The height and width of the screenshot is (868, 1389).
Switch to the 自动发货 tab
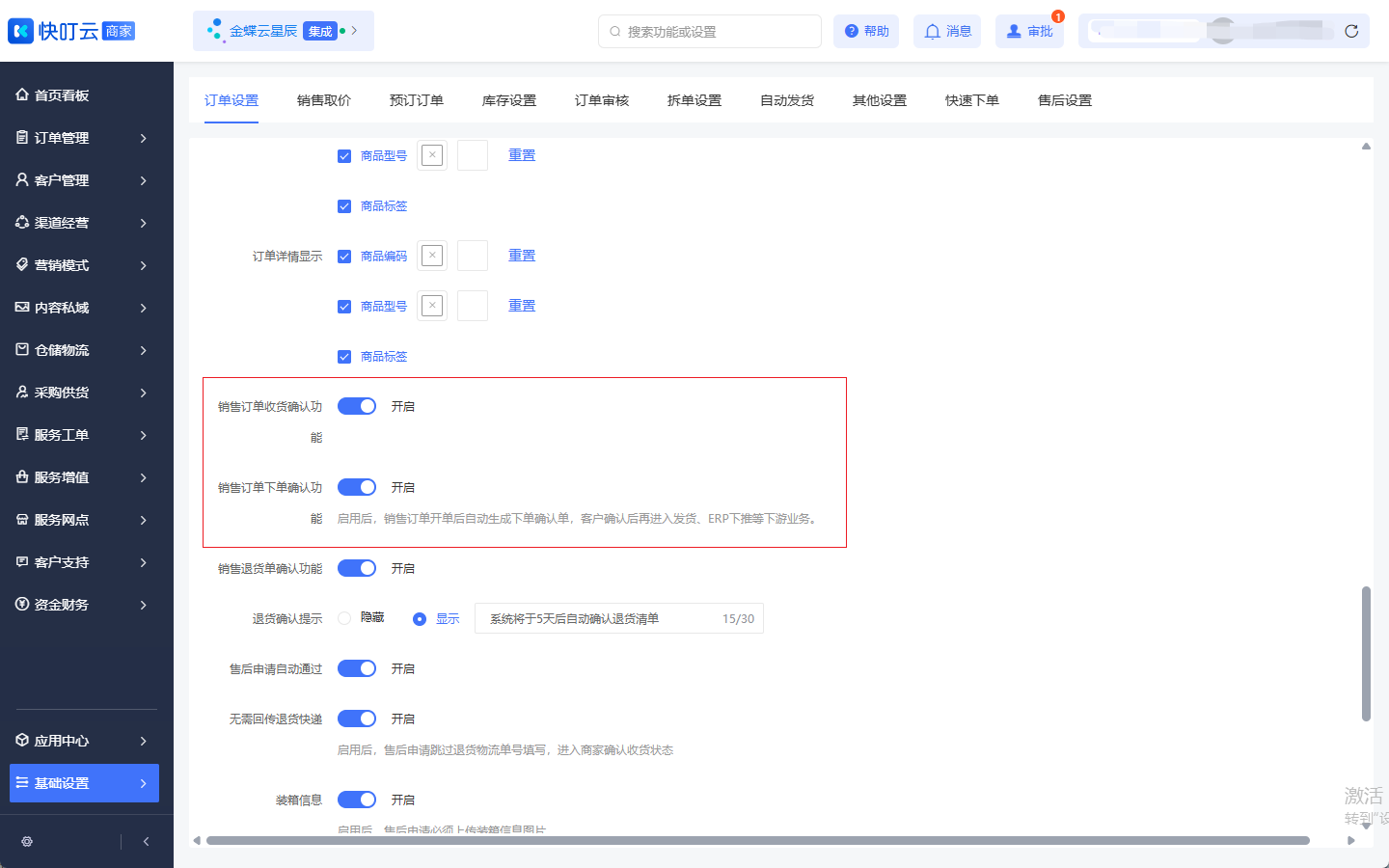point(787,100)
